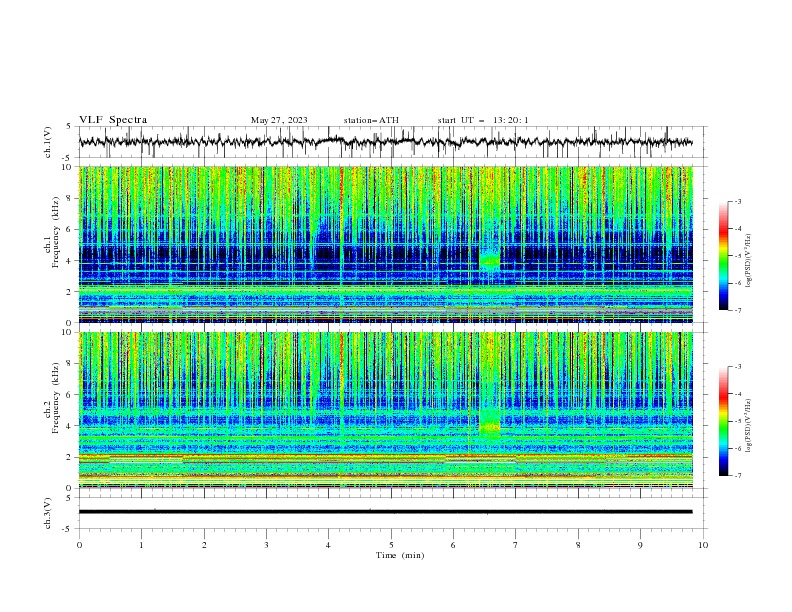Click the '6' kHz tick on ch.2 spectrogram
Image resolution: width=792 pixels, height=612 pixels.
pos(70,395)
